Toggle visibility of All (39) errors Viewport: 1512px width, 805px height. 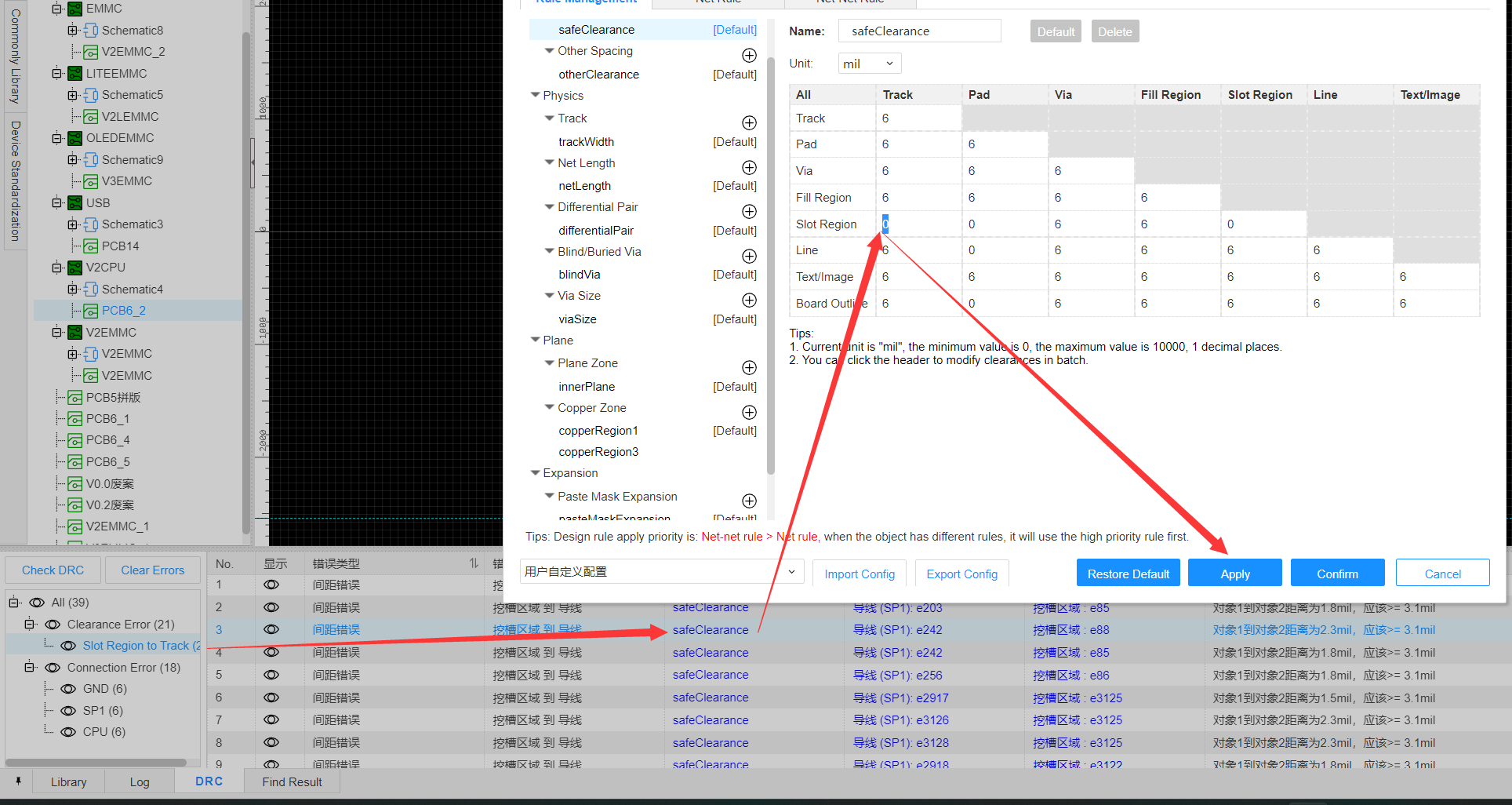coord(37,603)
